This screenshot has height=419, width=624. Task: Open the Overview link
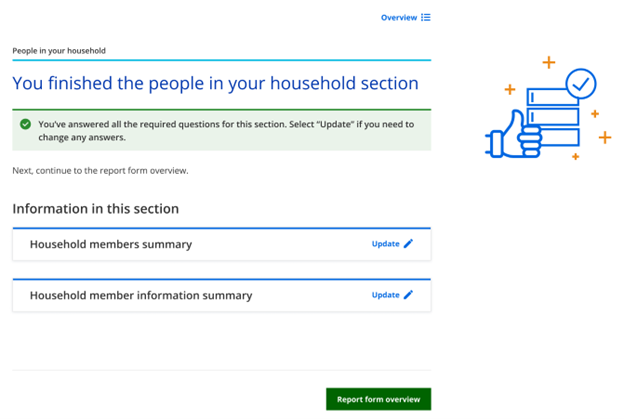(x=398, y=17)
